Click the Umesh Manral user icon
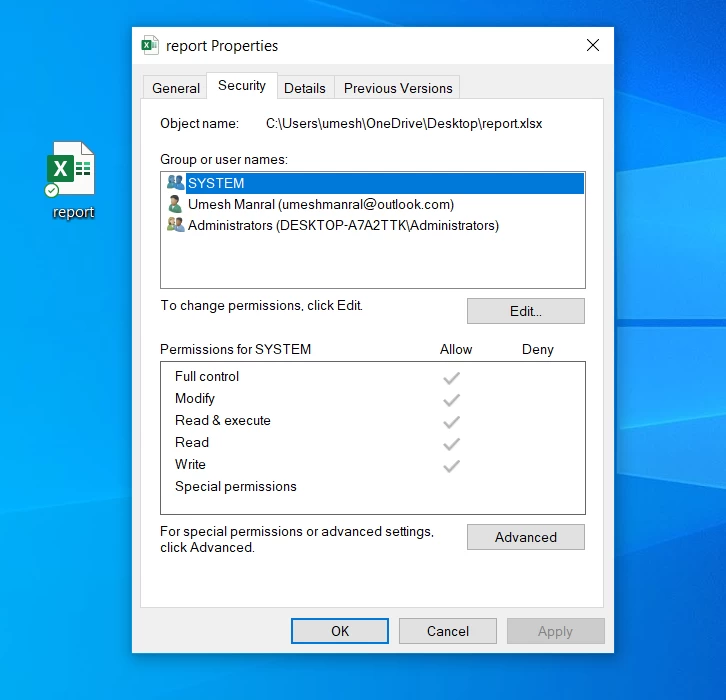The image size is (726, 700). click(175, 204)
